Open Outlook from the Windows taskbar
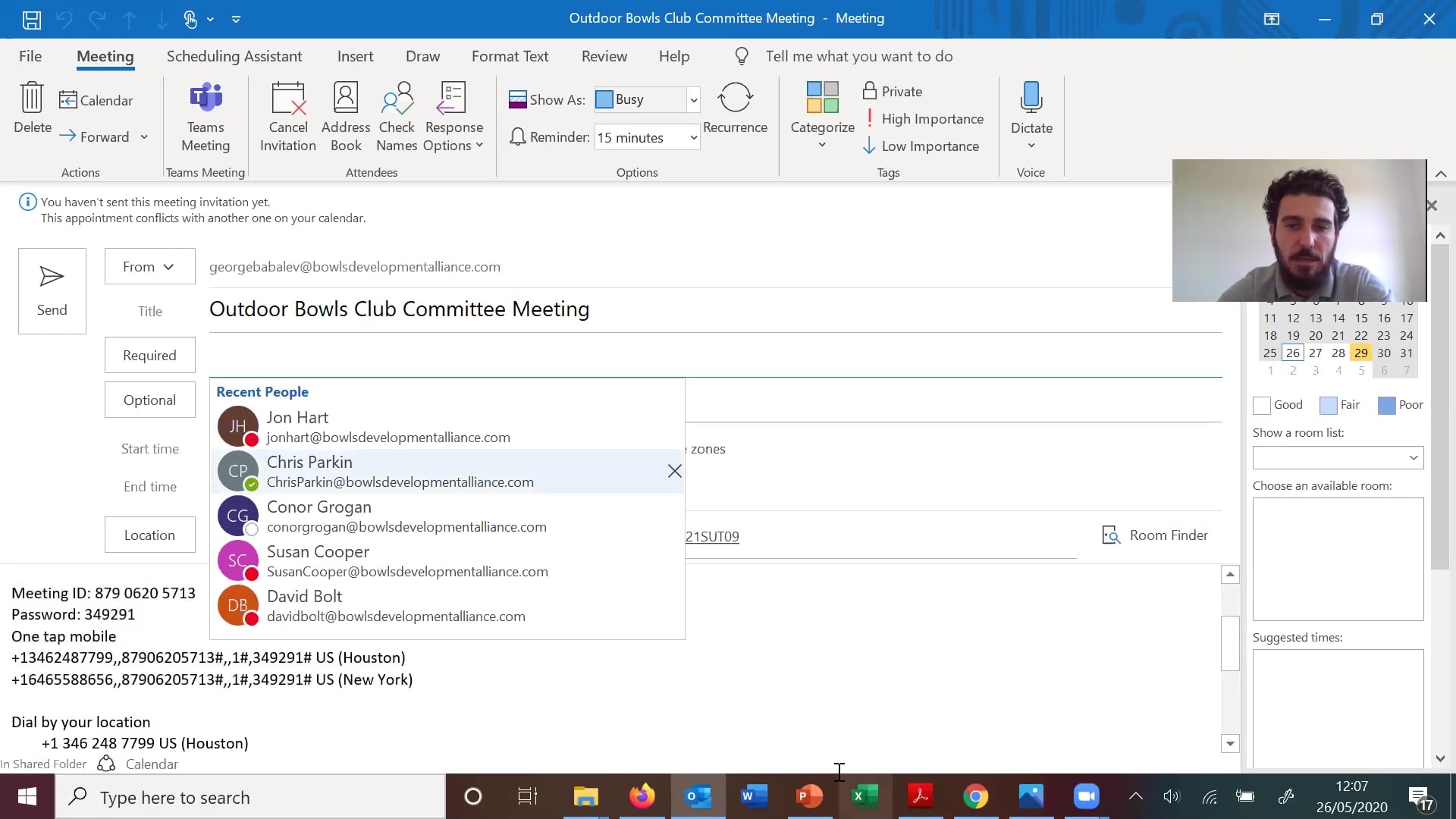1456x819 pixels. [698, 796]
